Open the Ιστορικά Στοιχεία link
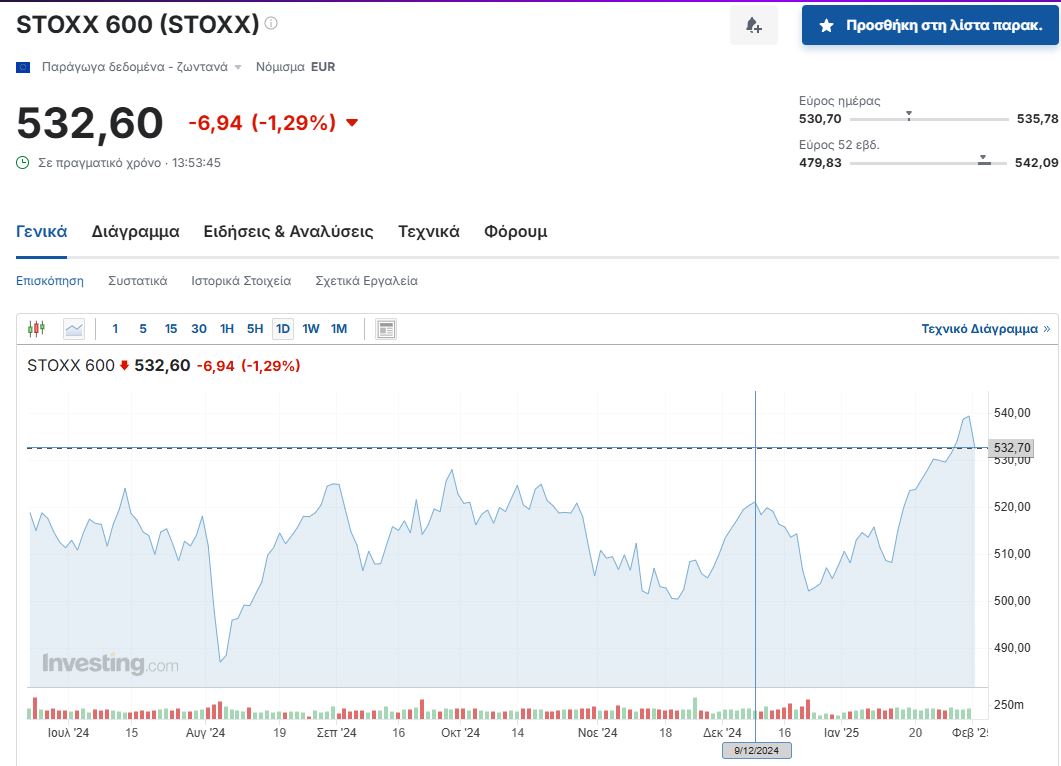Viewport: 1061px width, 766px height. pyautogui.click(x=241, y=281)
